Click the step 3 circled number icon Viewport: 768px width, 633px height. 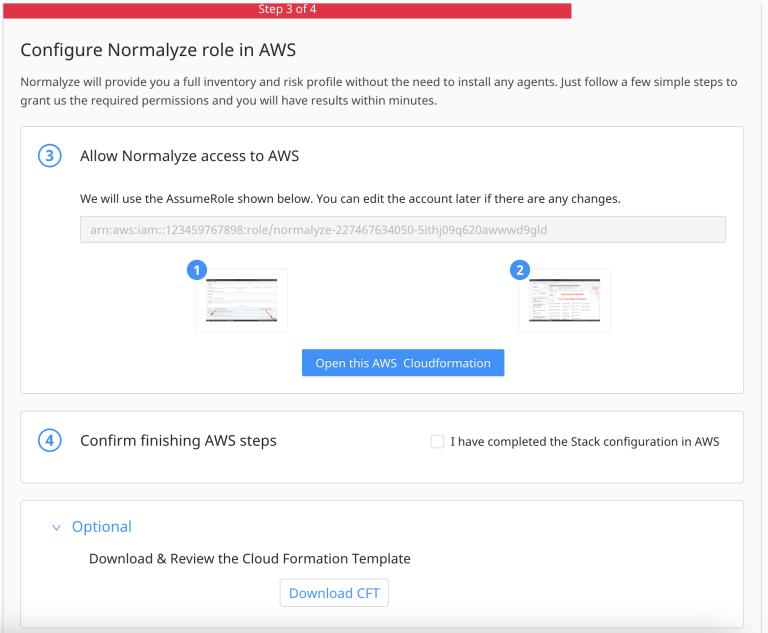point(50,156)
